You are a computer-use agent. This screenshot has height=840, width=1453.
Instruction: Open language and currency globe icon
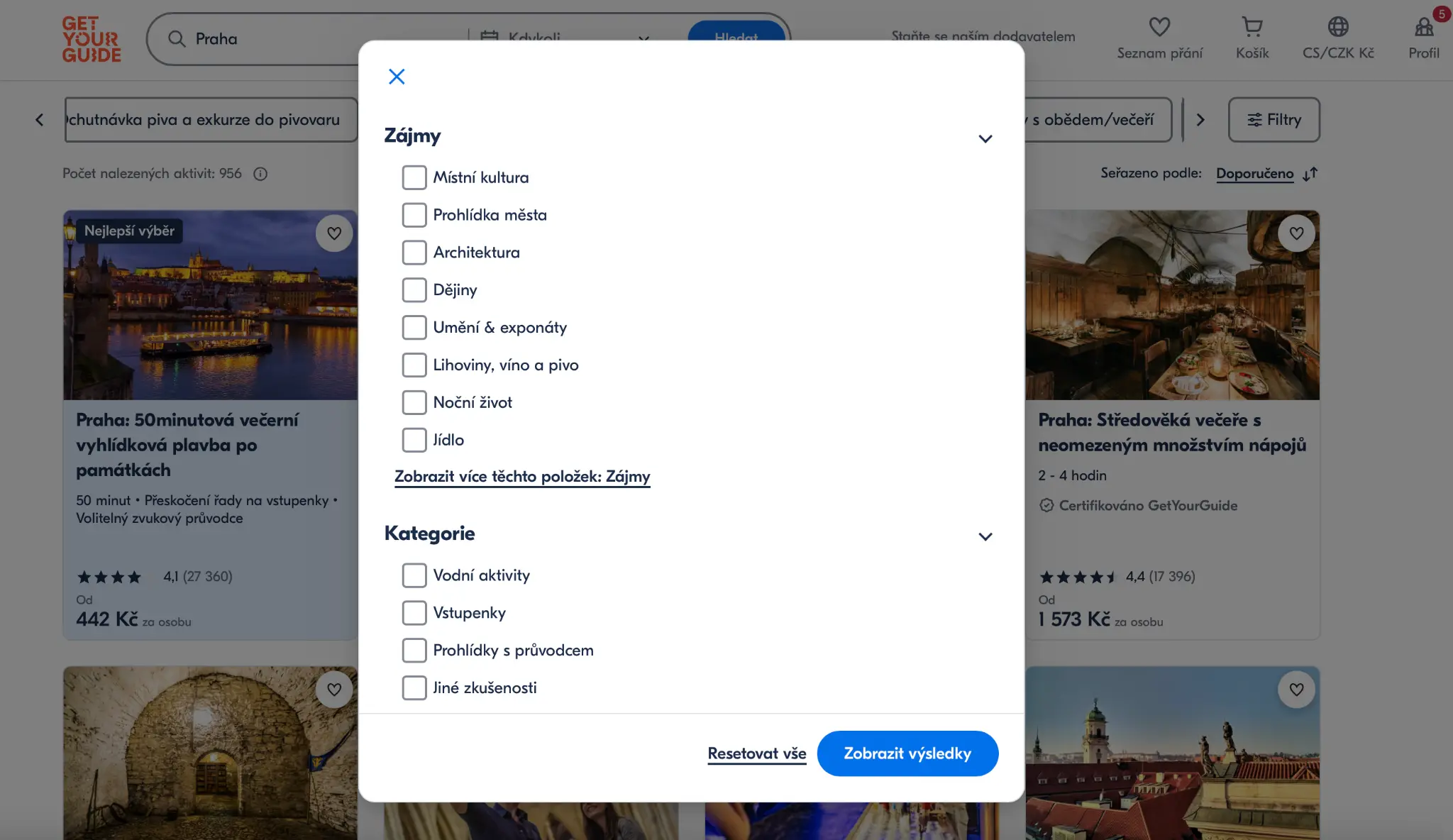click(1338, 27)
